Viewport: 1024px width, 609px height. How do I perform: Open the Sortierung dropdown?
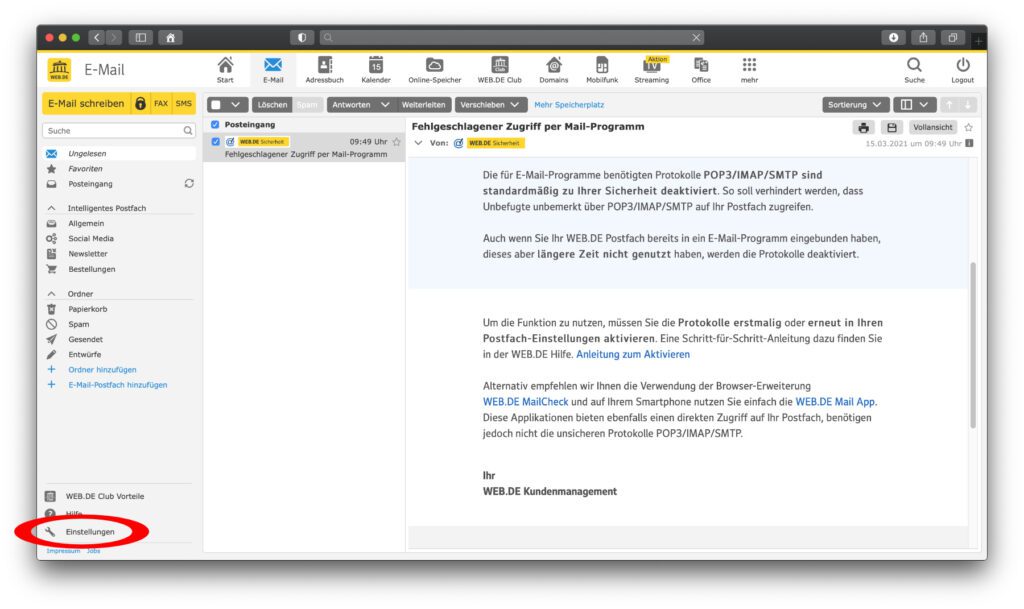click(854, 104)
